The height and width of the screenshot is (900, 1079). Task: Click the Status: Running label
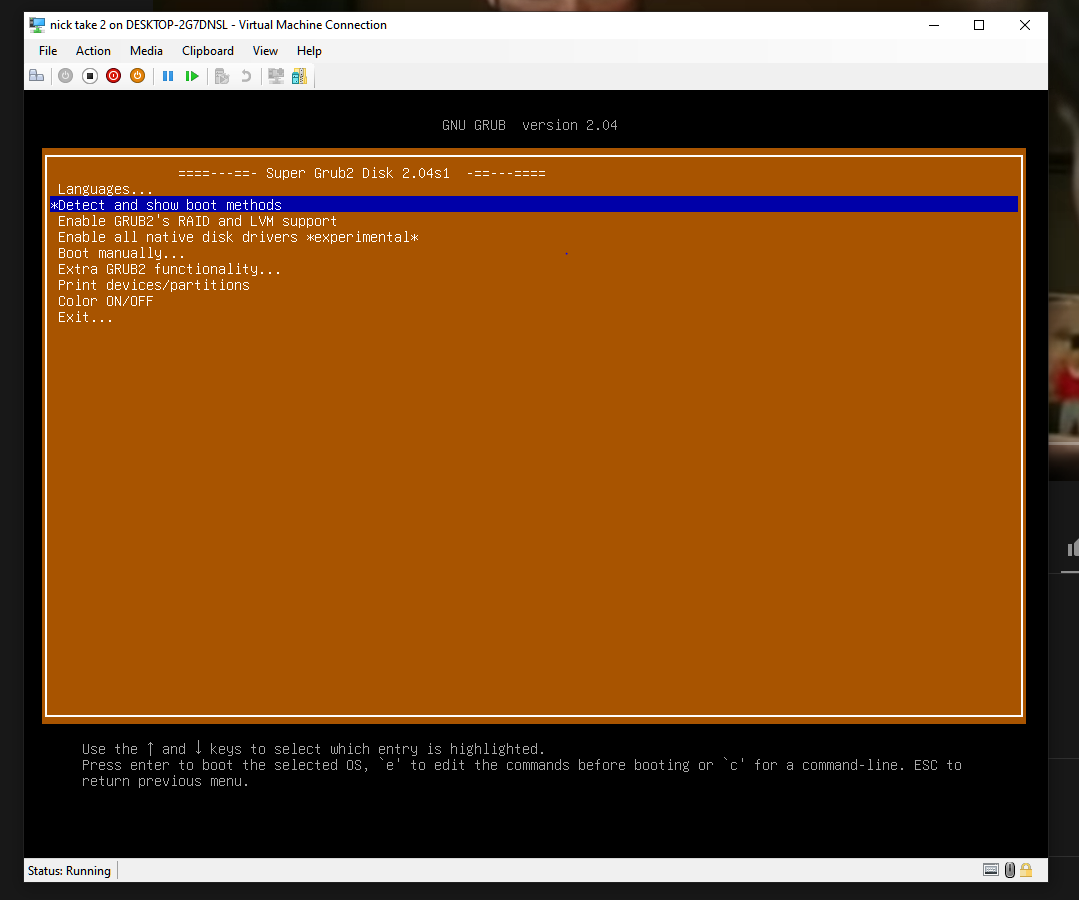coord(69,870)
